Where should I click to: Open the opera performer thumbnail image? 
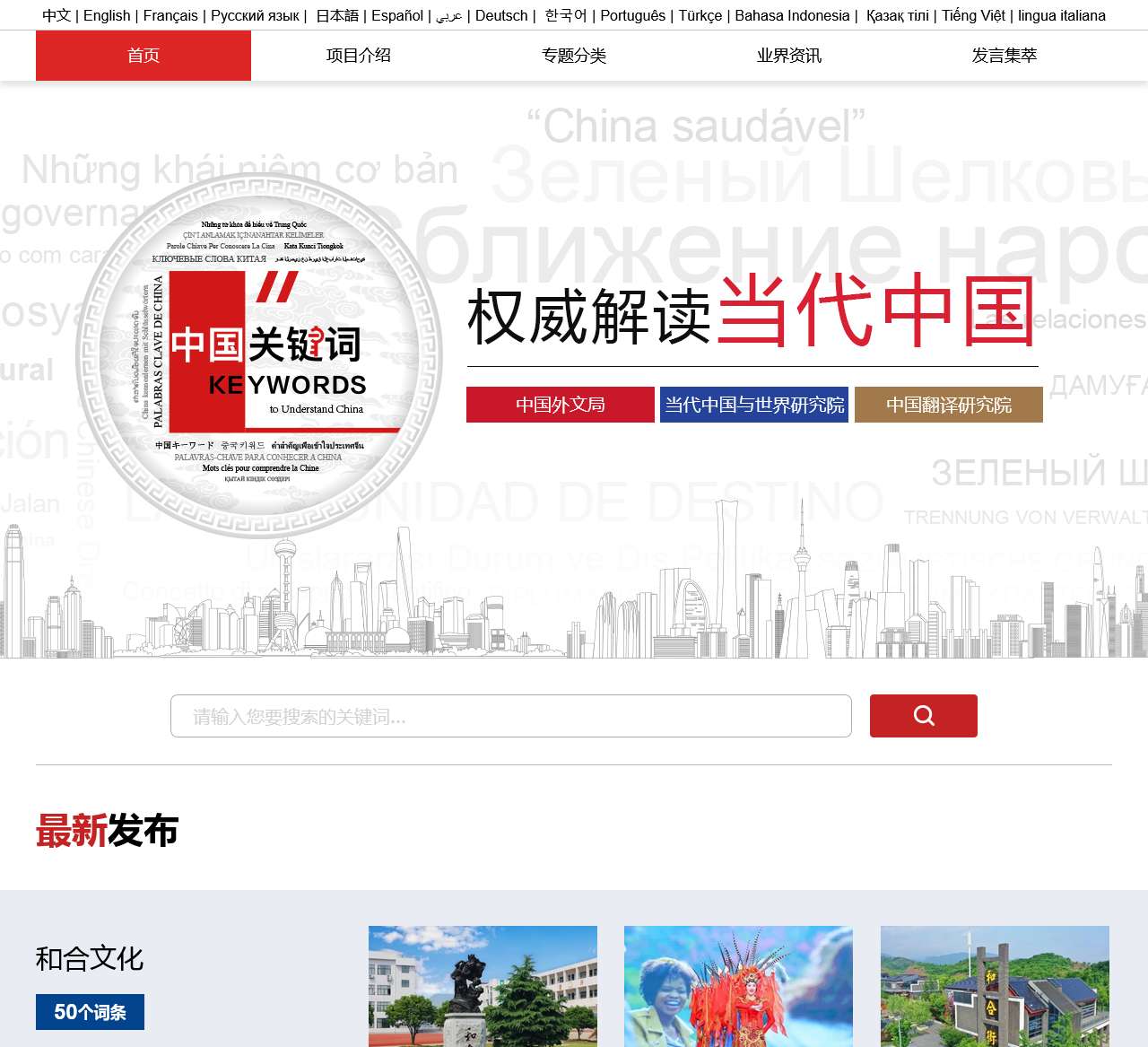[x=738, y=986]
